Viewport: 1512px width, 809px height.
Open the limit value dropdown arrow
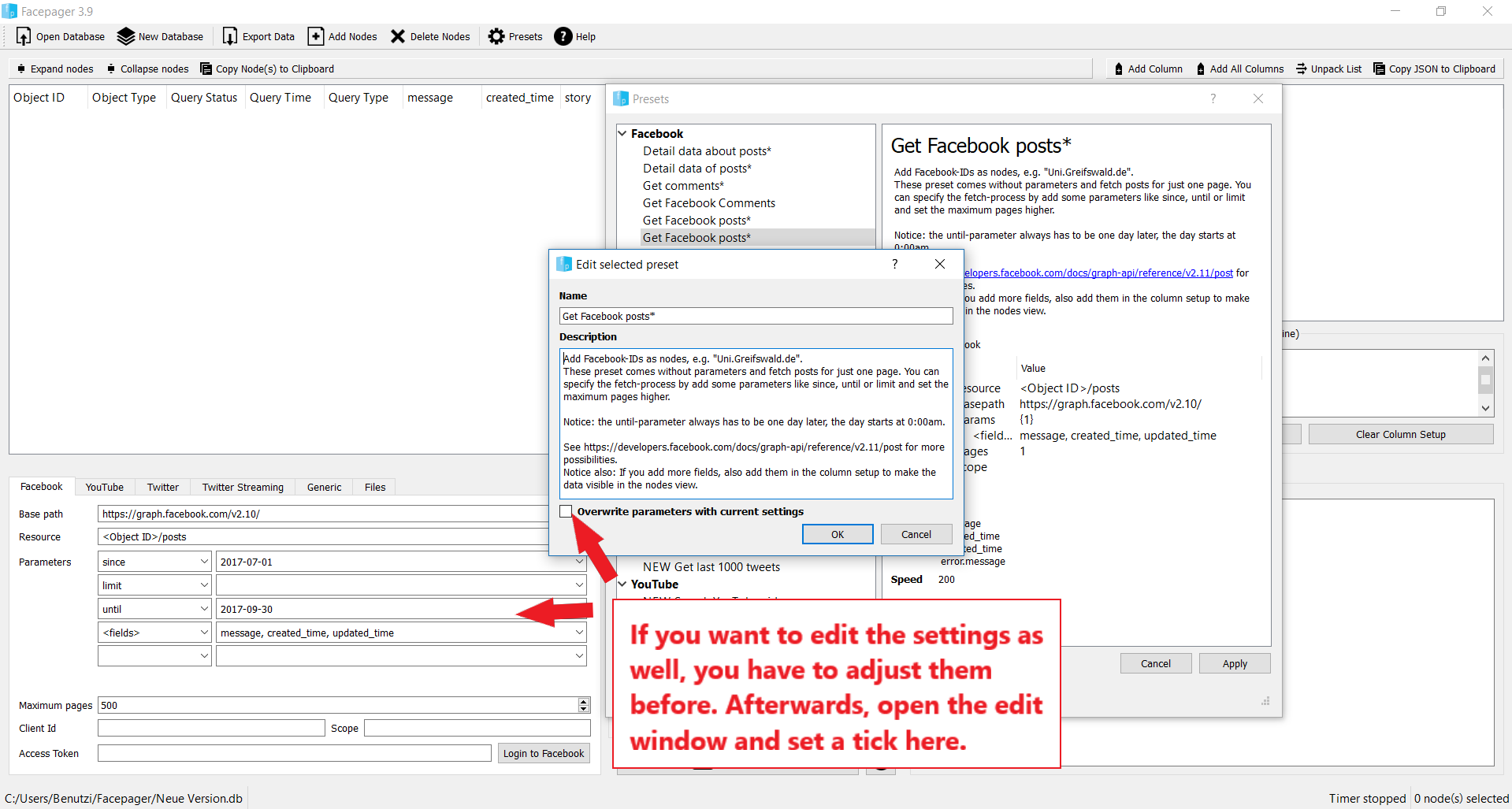coord(579,585)
